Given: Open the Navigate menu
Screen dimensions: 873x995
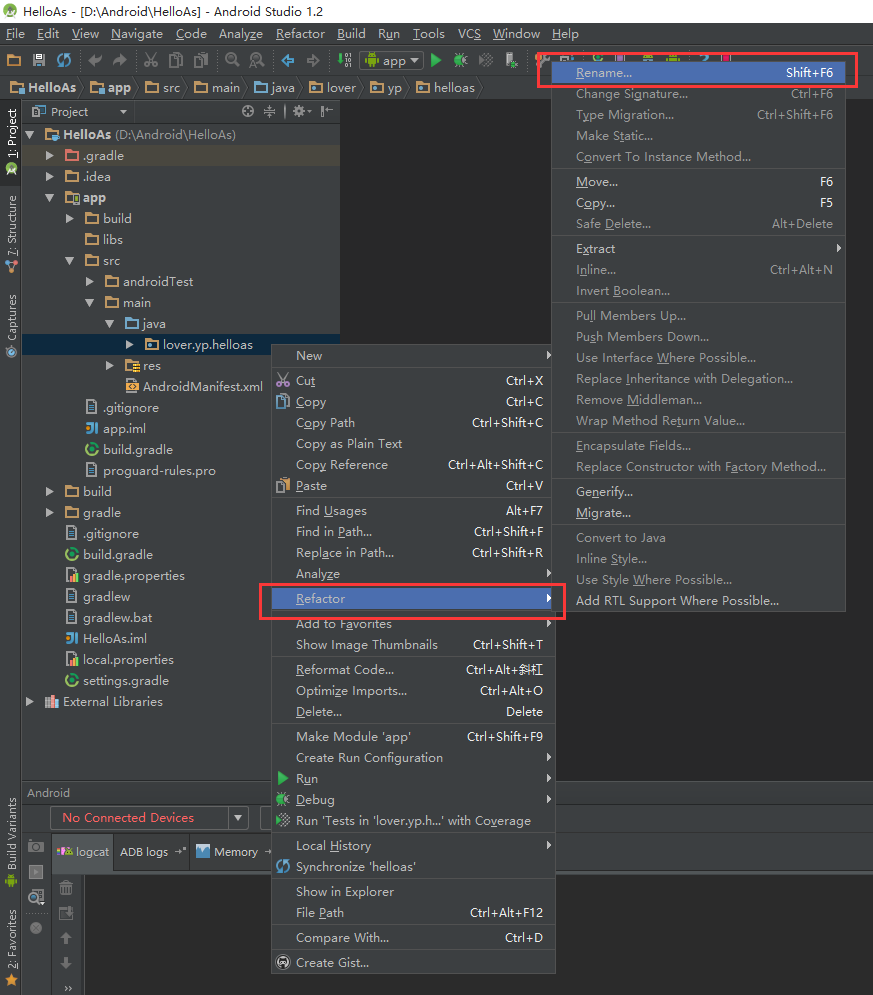Looking at the screenshot, I should click(136, 34).
